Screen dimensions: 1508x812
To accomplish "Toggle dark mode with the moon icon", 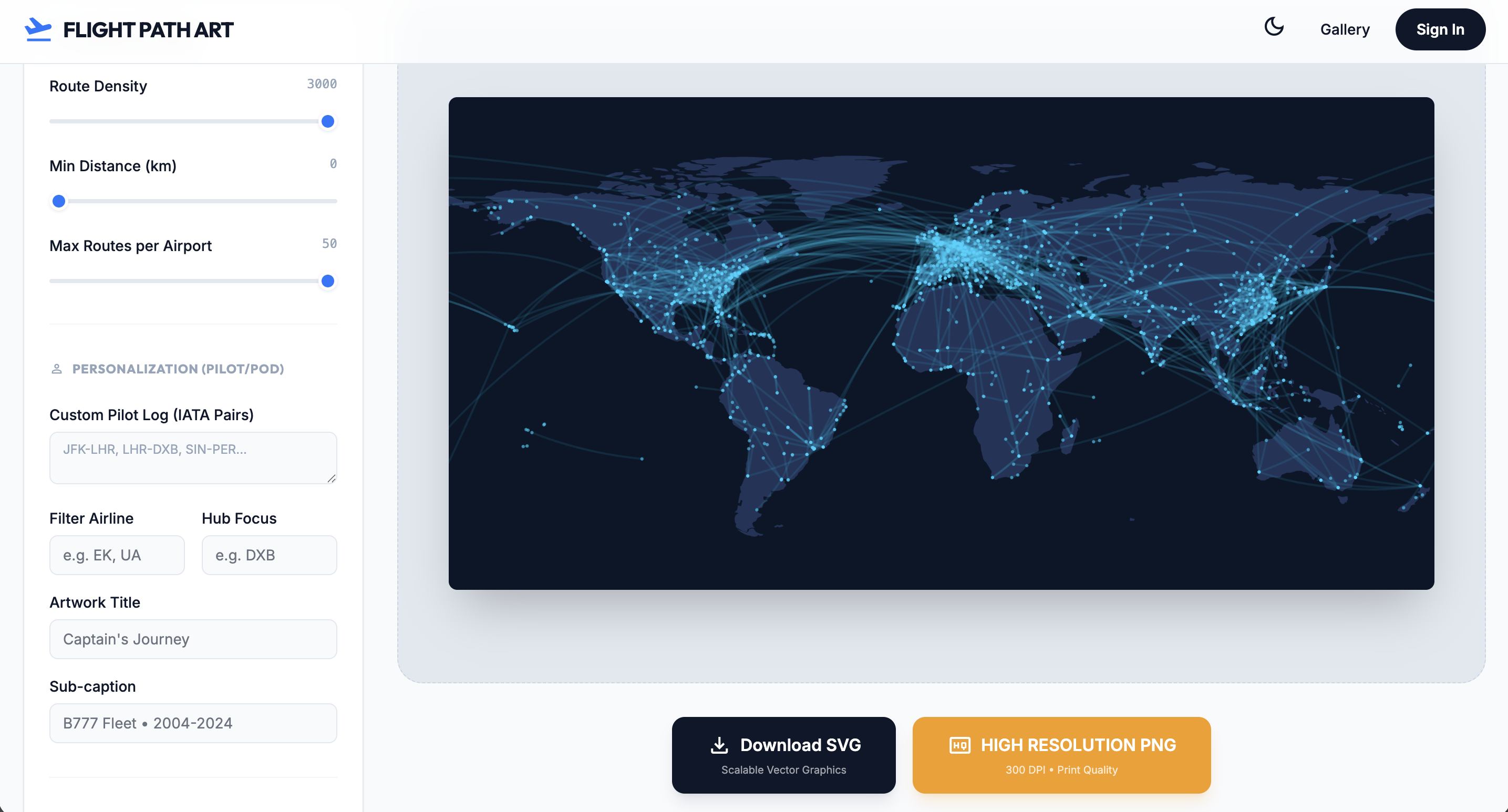I will 1274,27.
